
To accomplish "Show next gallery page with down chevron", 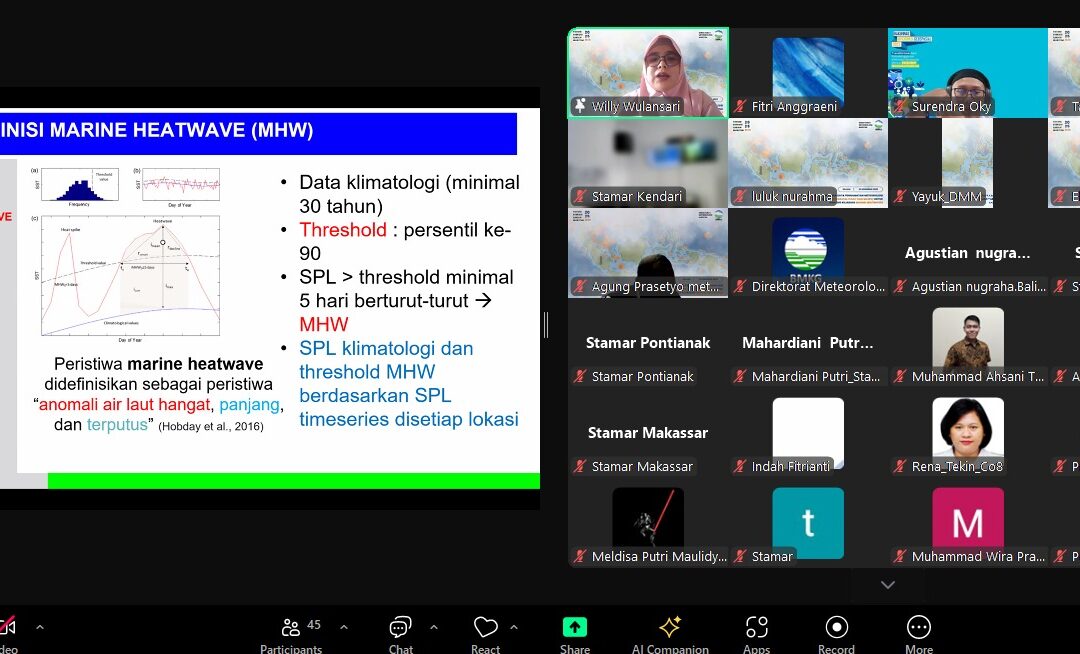I will pos(888,584).
